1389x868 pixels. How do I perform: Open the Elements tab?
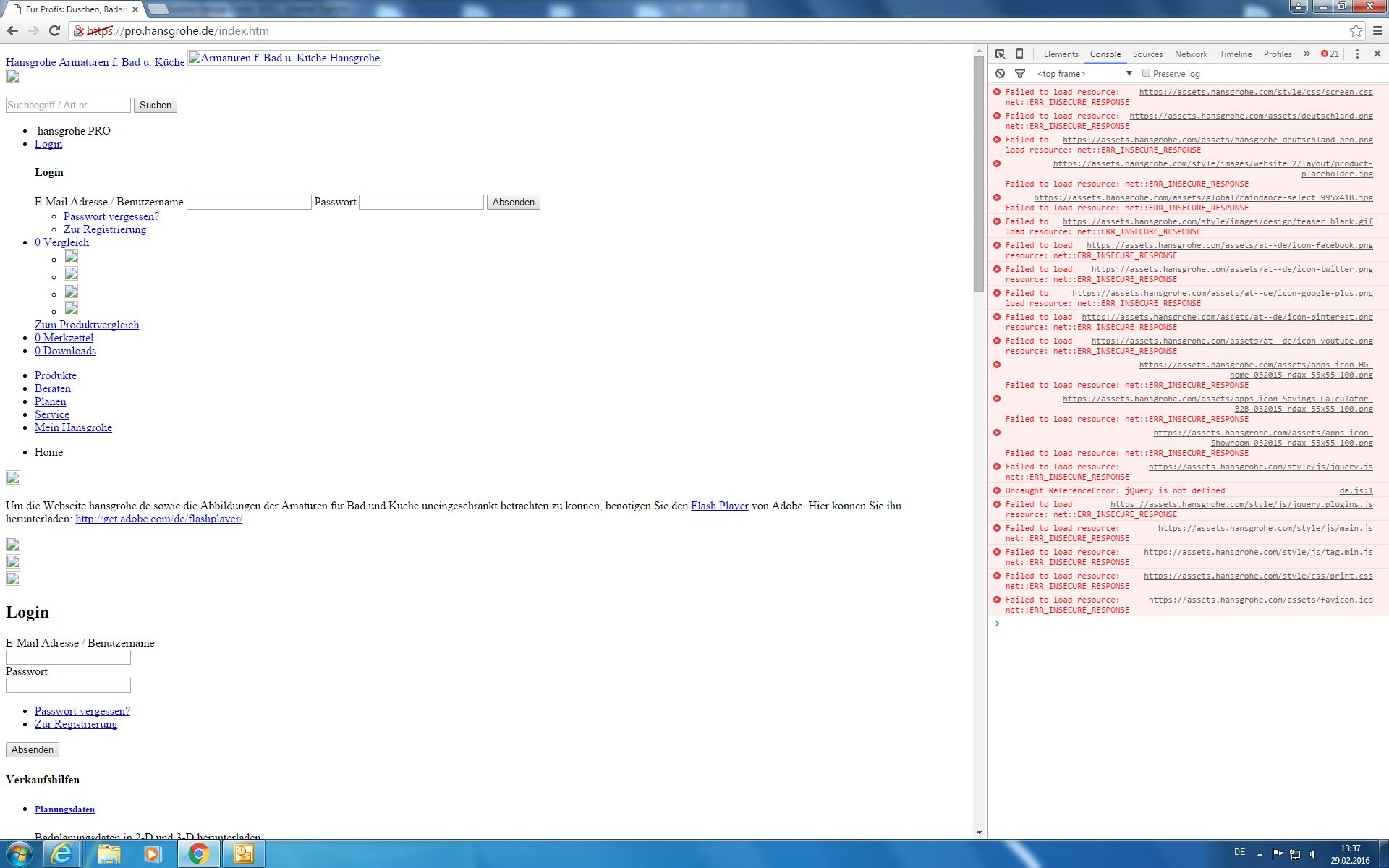pyautogui.click(x=1061, y=54)
